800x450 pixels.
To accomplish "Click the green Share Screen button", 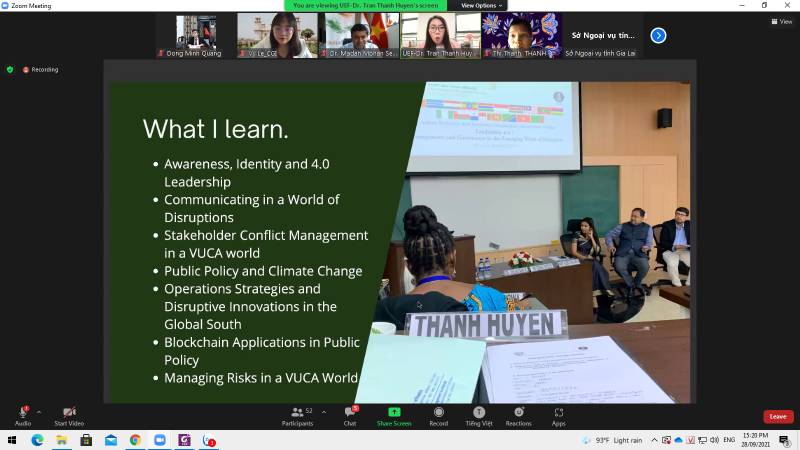I will pos(394,415).
